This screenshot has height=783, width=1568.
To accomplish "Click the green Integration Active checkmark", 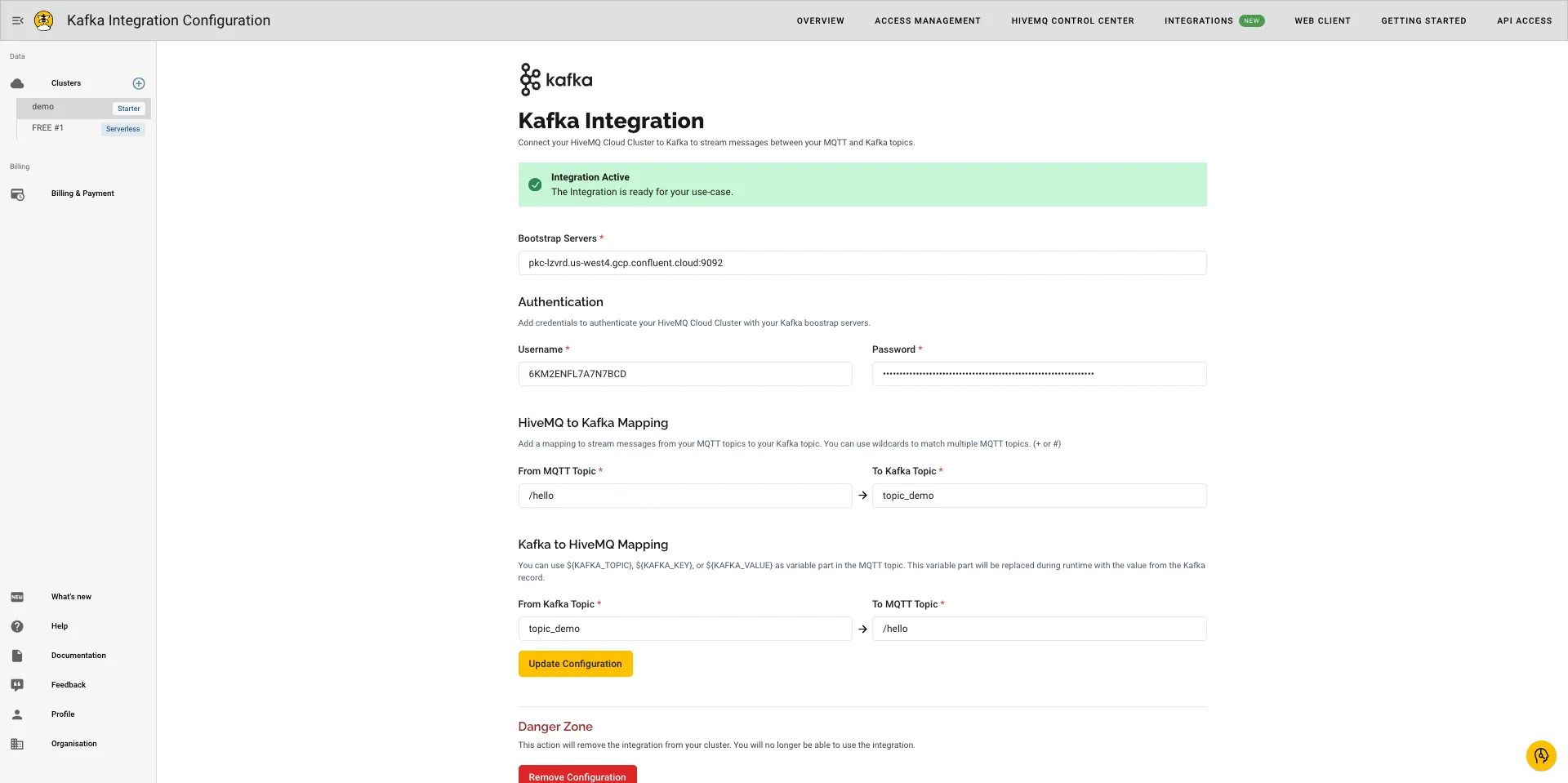I will pos(535,185).
